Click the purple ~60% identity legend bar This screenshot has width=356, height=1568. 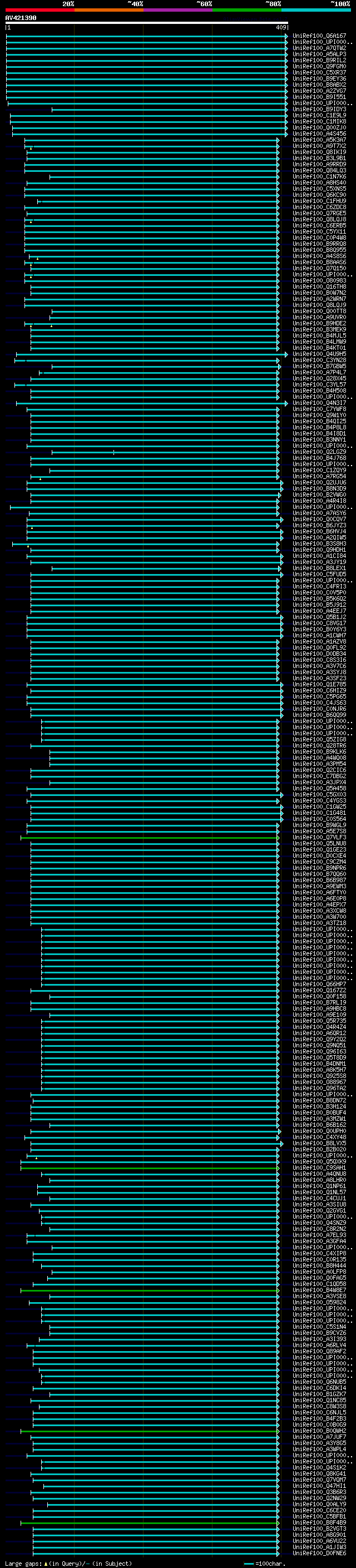tap(177, 10)
